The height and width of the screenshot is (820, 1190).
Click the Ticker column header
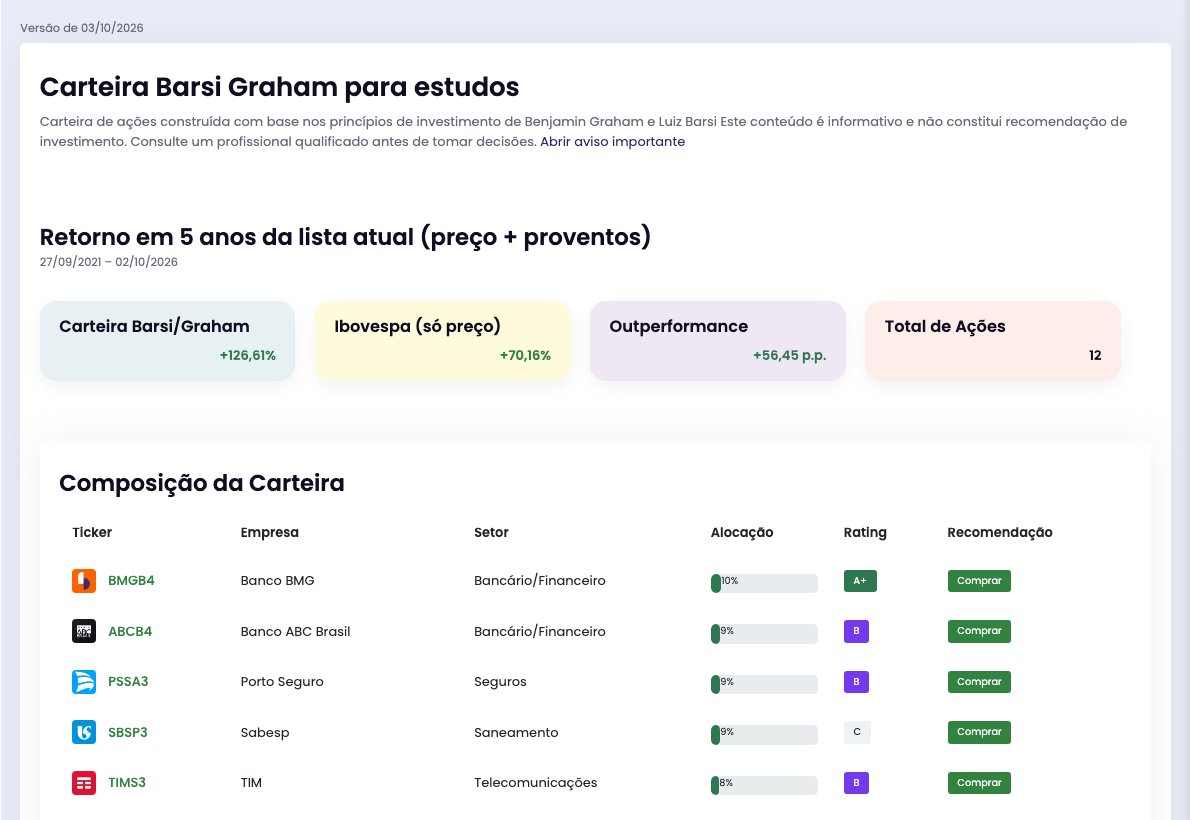(x=92, y=532)
